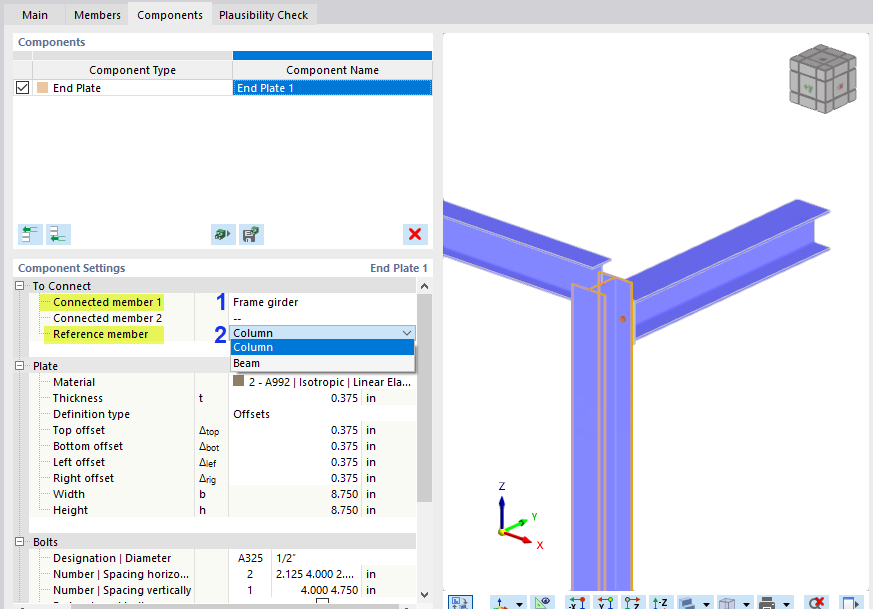The height and width of the screenshot is (609, 873).
Task: Select the Reference member row label
Action: click(x=101, y=335)
